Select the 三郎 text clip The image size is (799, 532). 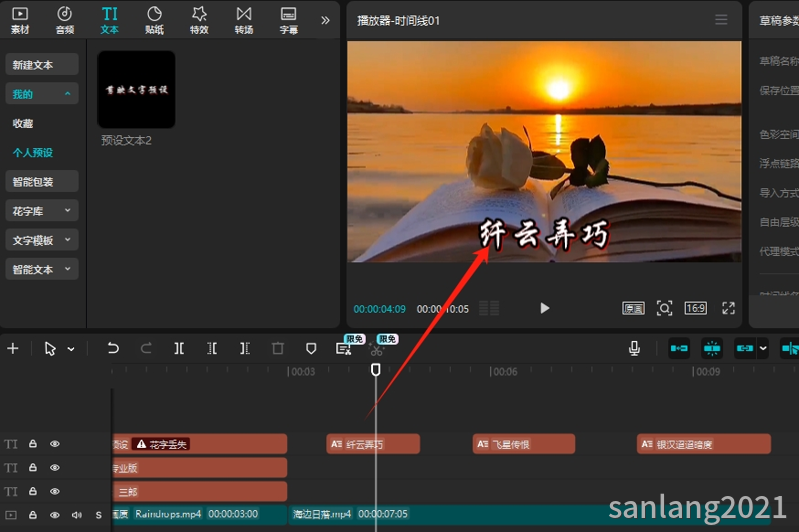tap(199, 491)
